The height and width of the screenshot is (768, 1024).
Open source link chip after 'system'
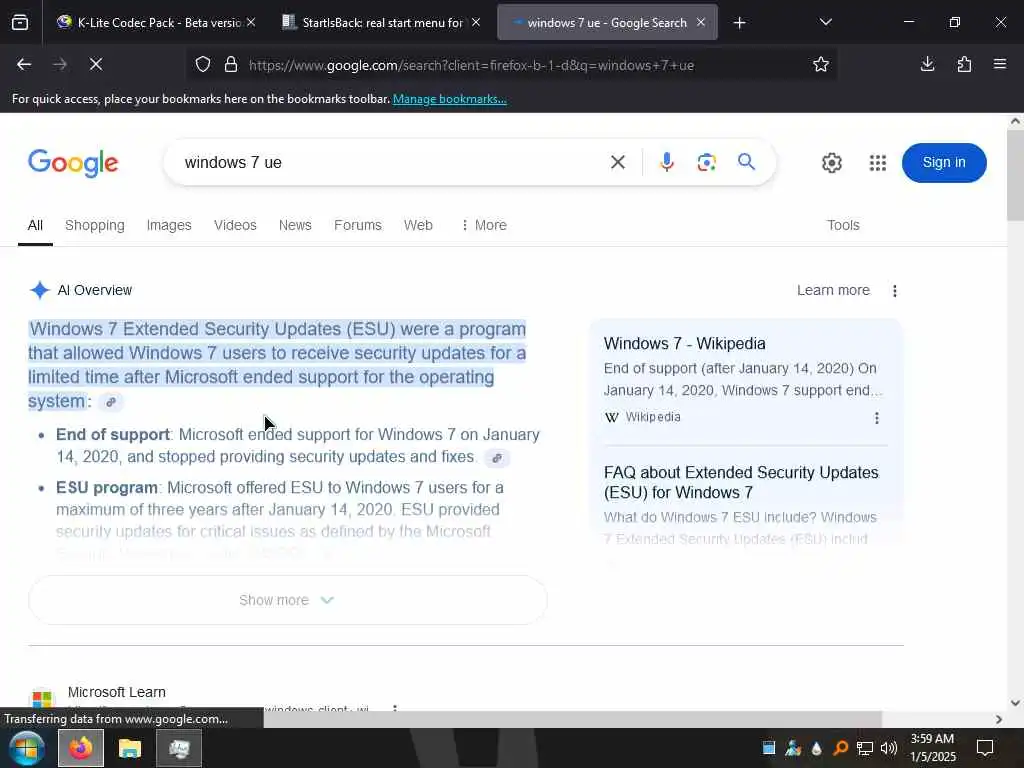point(111,402)
